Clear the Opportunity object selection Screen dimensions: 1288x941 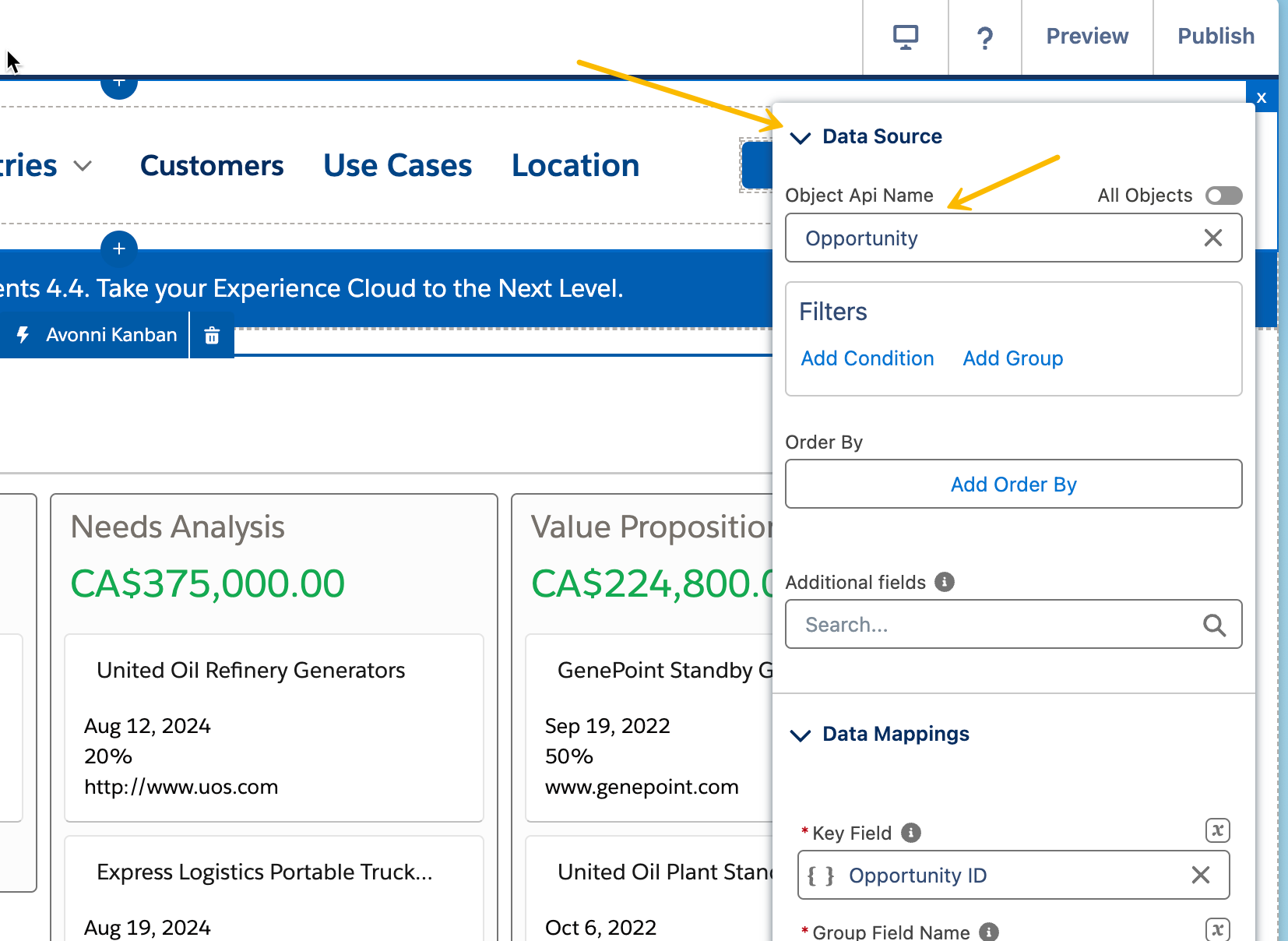(x=1212, y=238)
